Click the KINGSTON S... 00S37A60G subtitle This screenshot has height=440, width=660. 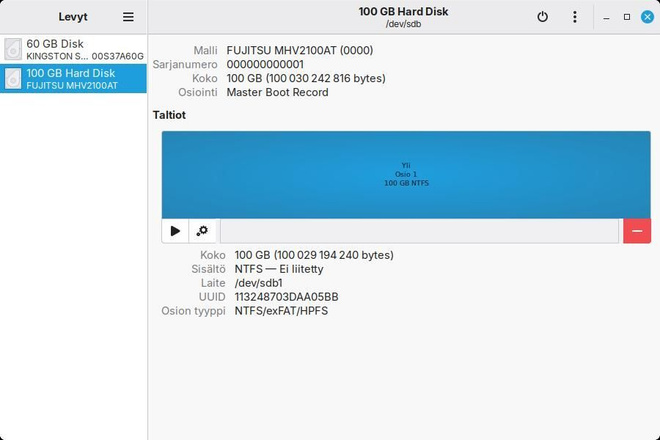tap(85, 56)
